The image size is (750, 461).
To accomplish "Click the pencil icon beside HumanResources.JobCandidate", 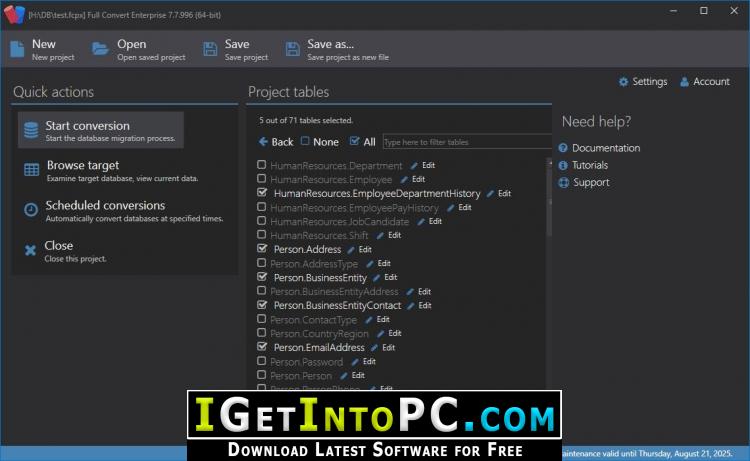I will coord(421,222).
